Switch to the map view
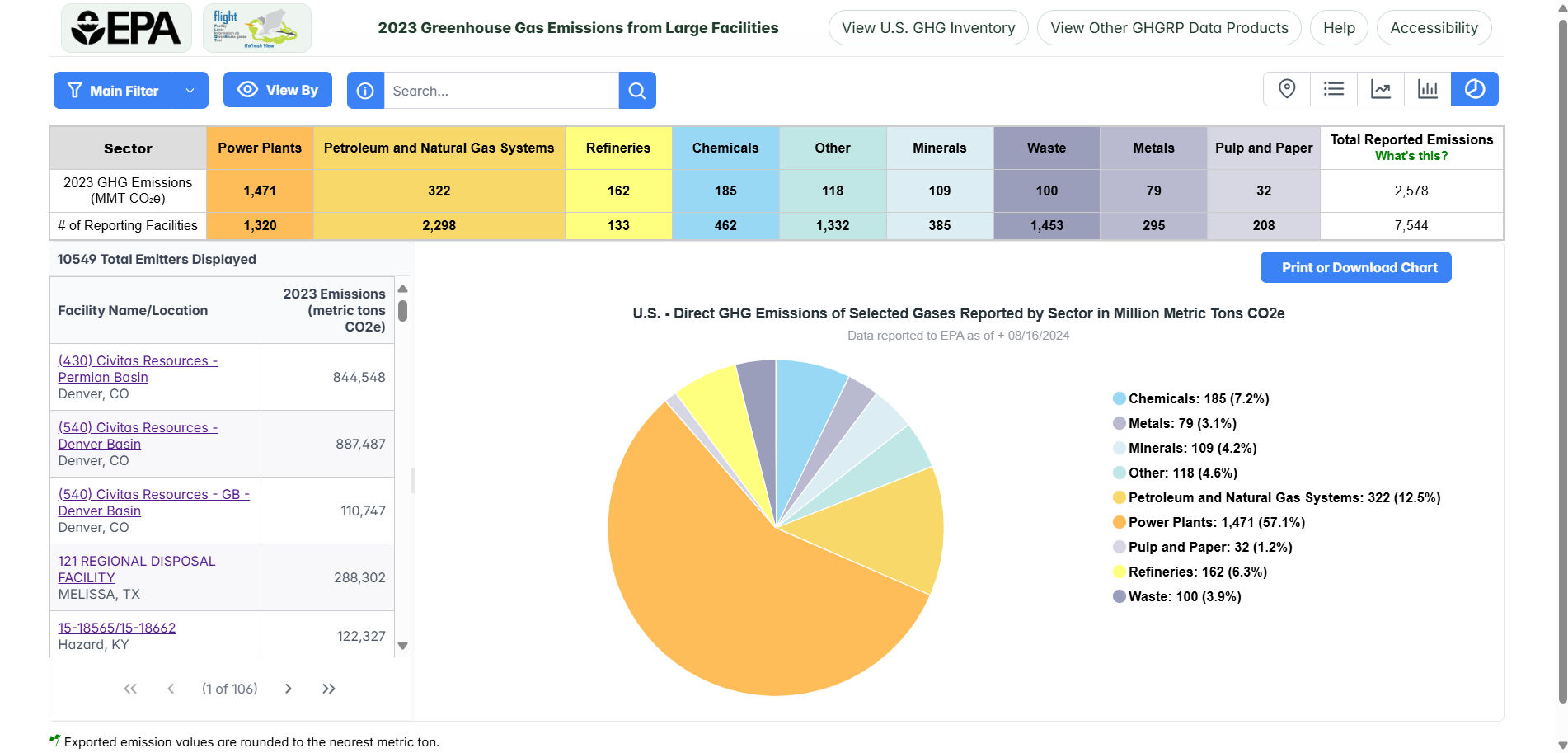Screen dimensions: 1568x753 pyautogui.click(x=1287, y=88)
